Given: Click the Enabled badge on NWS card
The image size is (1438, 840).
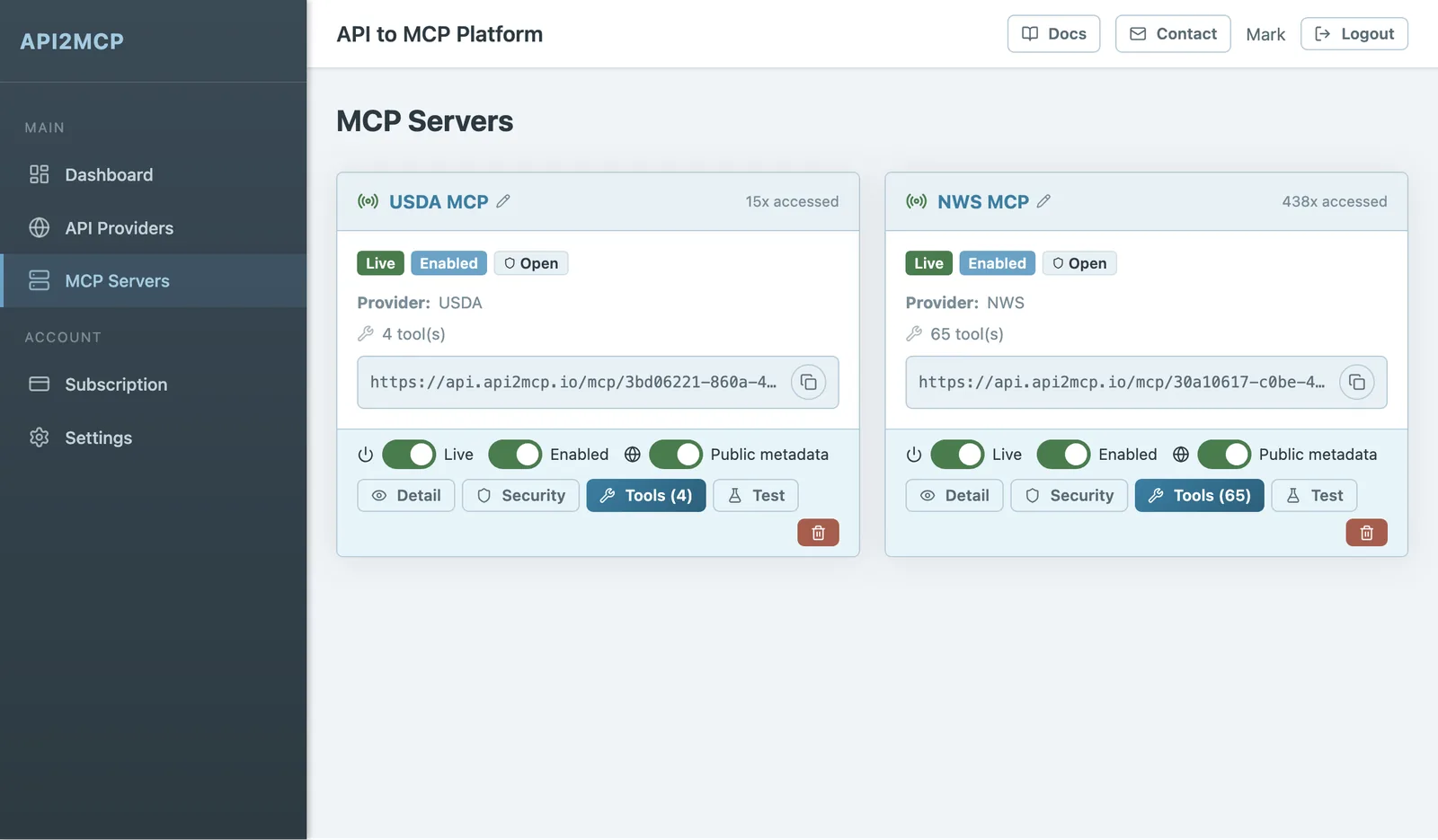Looking at the screenshot, I should (997, 263).
